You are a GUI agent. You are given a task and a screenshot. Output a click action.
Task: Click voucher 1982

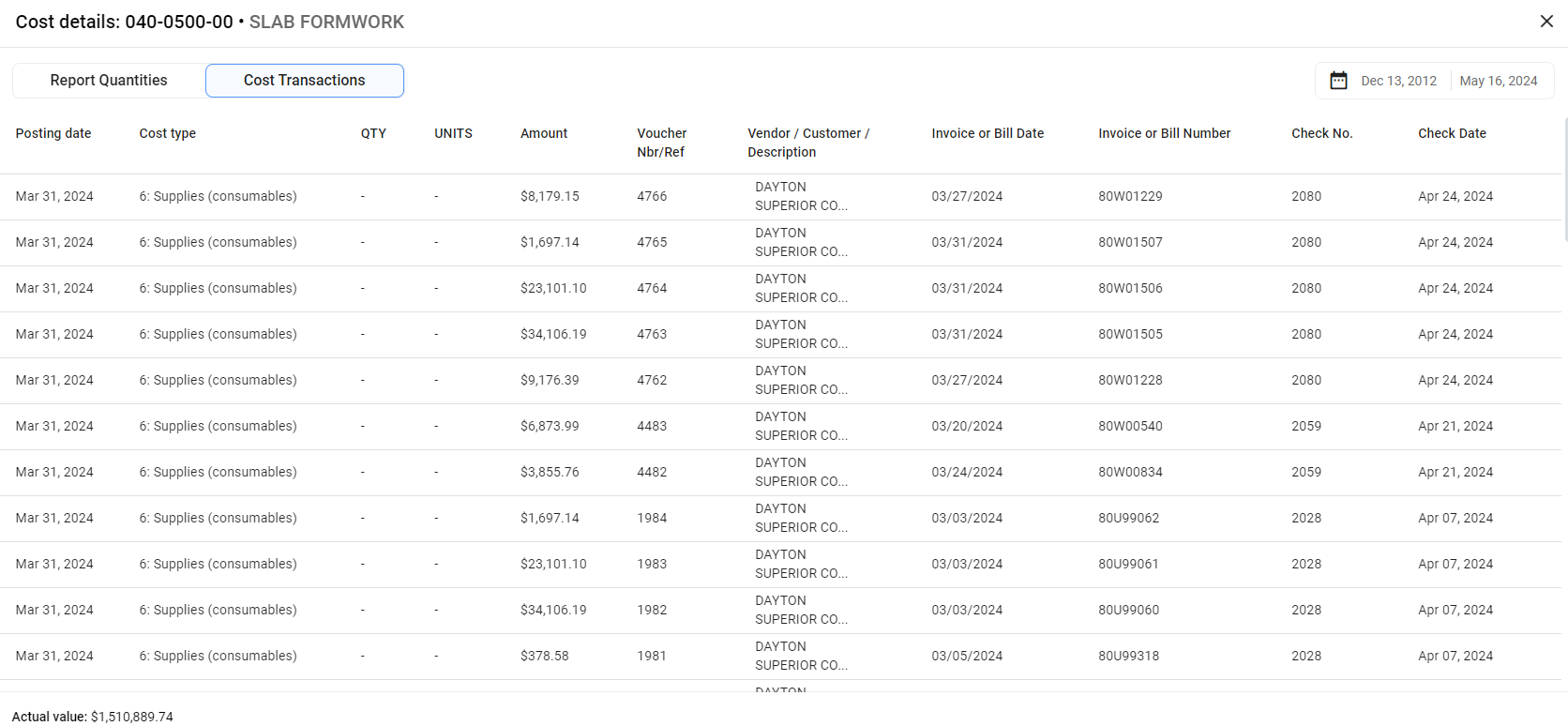point(652,610)
